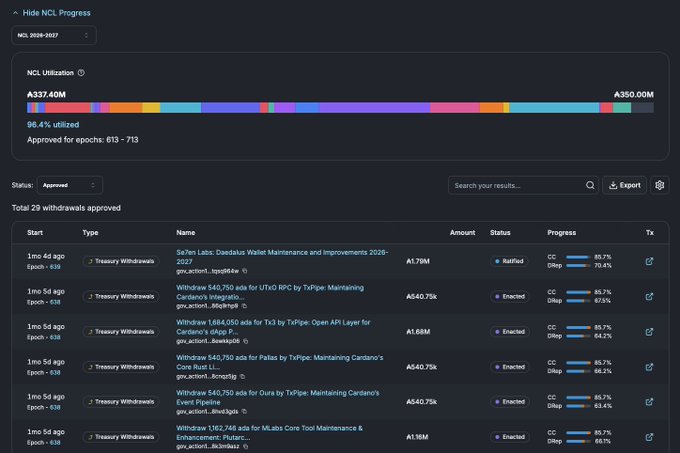The width and height of the screenshot is (680, 453).
Task: Click Enacted badge in UTxO RPC row
Action: 510,297
